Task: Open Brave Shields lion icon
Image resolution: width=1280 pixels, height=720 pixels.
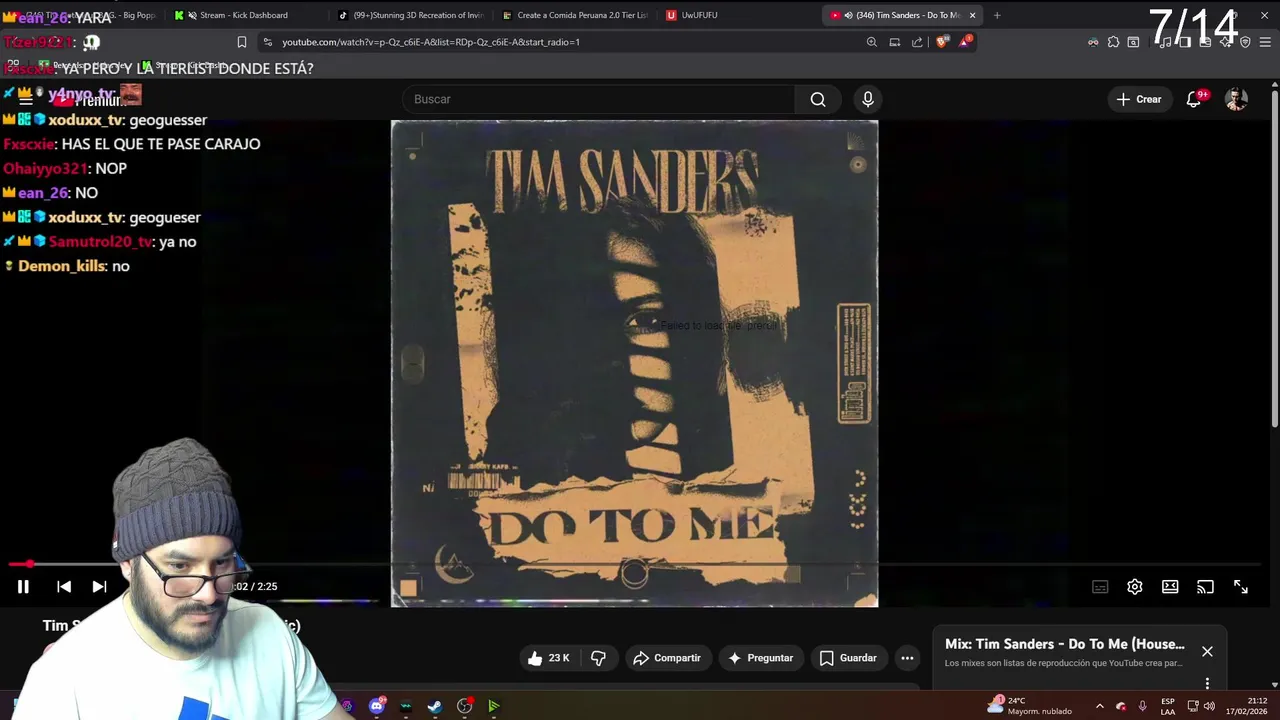Action: (x=942, y=42)
